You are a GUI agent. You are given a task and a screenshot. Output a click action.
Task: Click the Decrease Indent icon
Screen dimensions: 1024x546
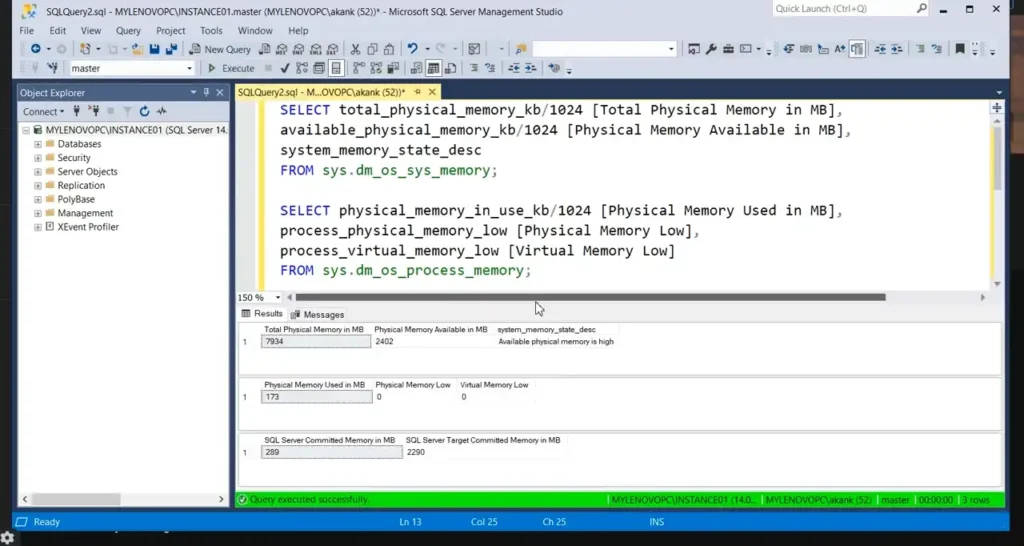(514, 68)
